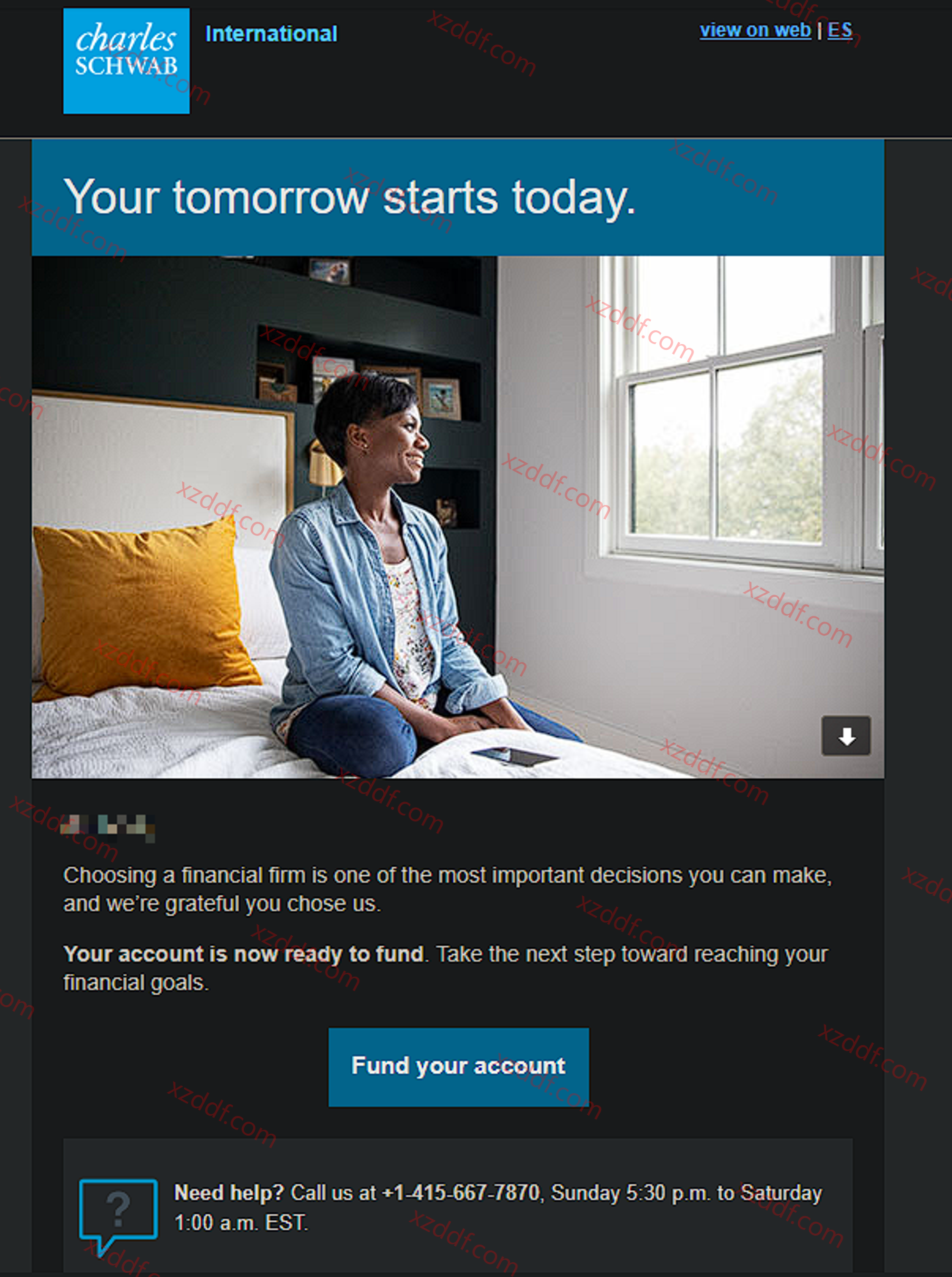This screenshot has width=952, height=1277.
Task: Click the 'Fund your account' button
Action: pos(459,1067)
